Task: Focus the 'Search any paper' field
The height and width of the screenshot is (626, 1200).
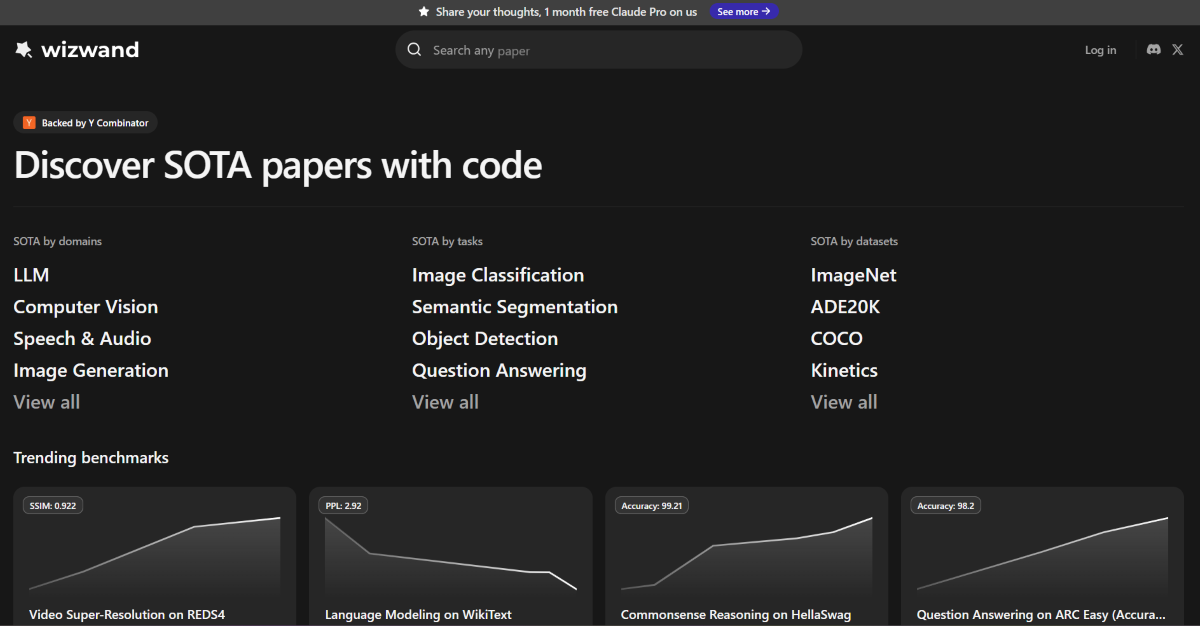Action: pyautogui.click(x=599, y=50)
